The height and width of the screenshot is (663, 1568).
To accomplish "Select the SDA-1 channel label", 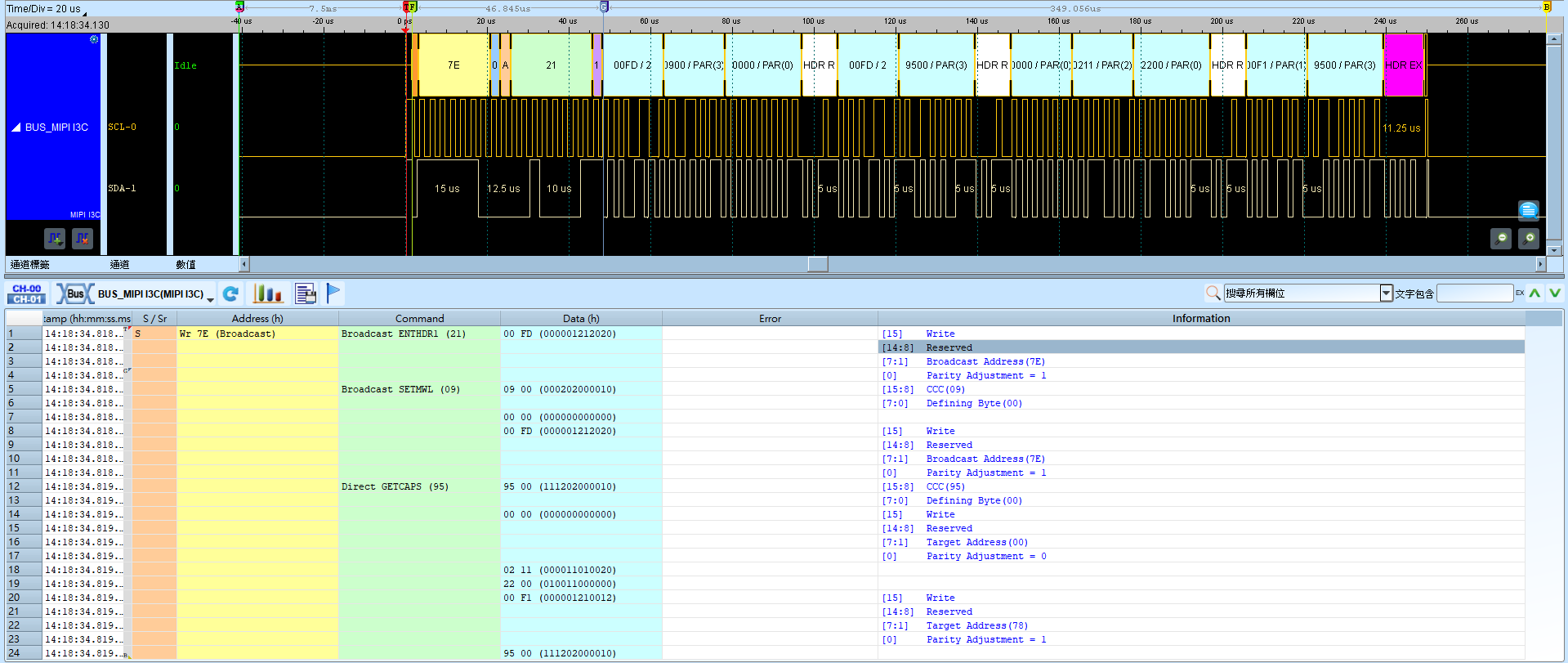I will click(x=123, y=188).
